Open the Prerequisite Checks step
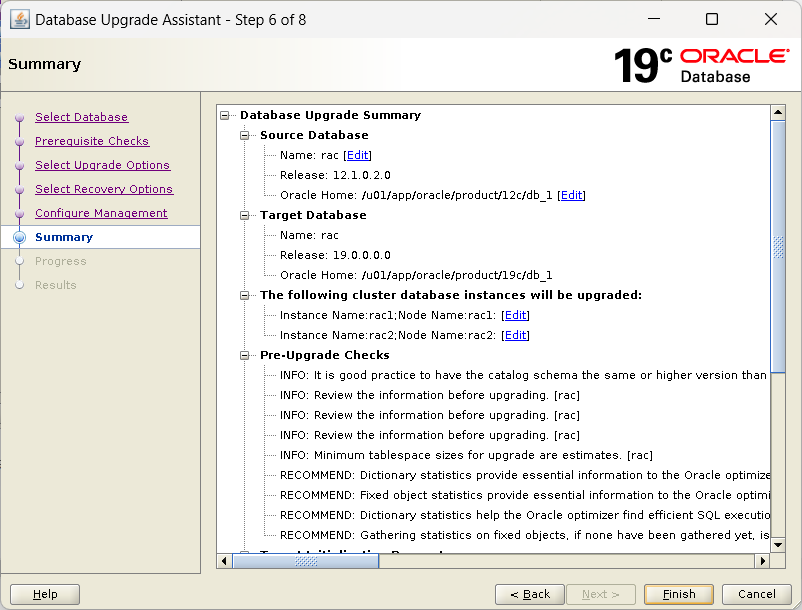Screen dimensions: 802x610 pos(92,141)
